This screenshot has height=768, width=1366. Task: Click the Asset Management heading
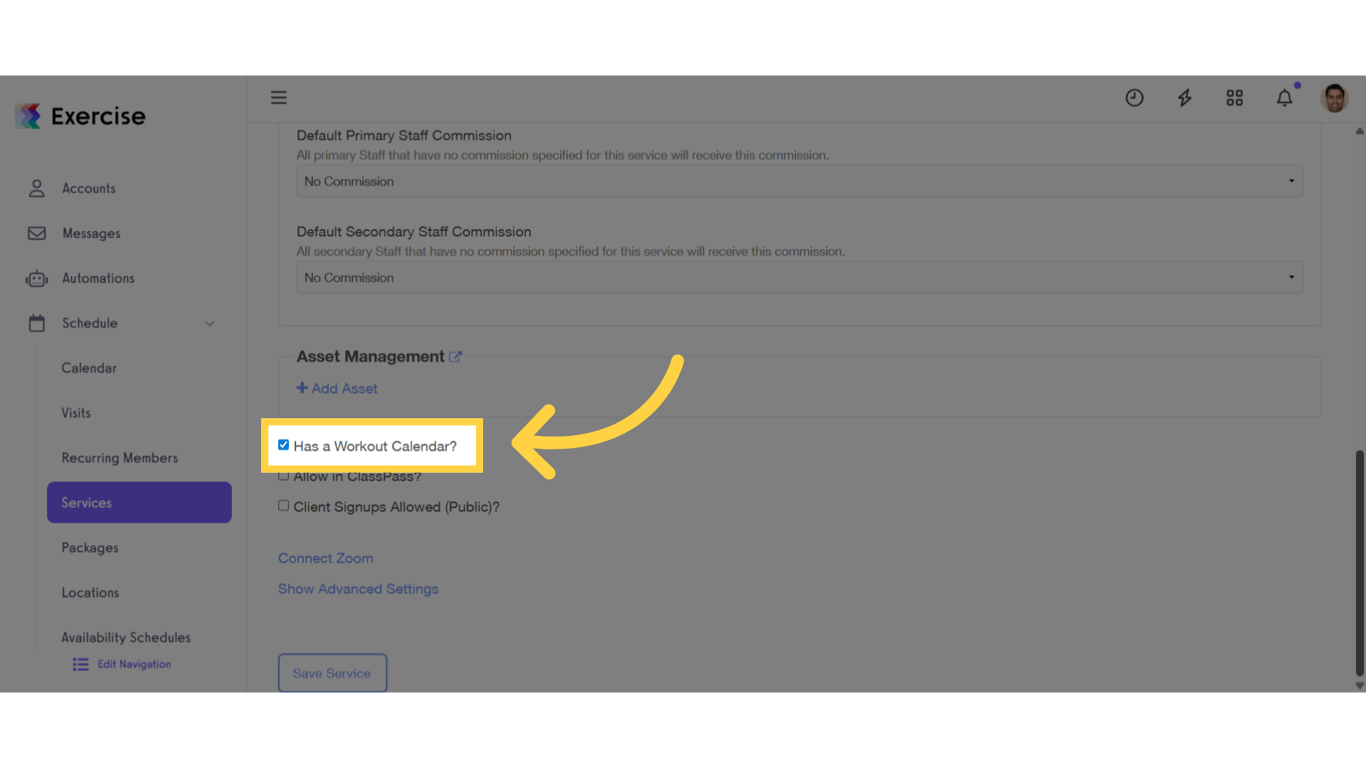click(x=370, y=356)
